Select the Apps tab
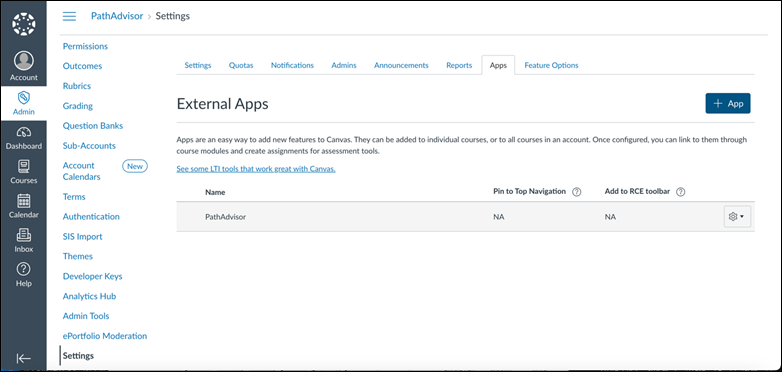782x372 pixels. [498, 65]
